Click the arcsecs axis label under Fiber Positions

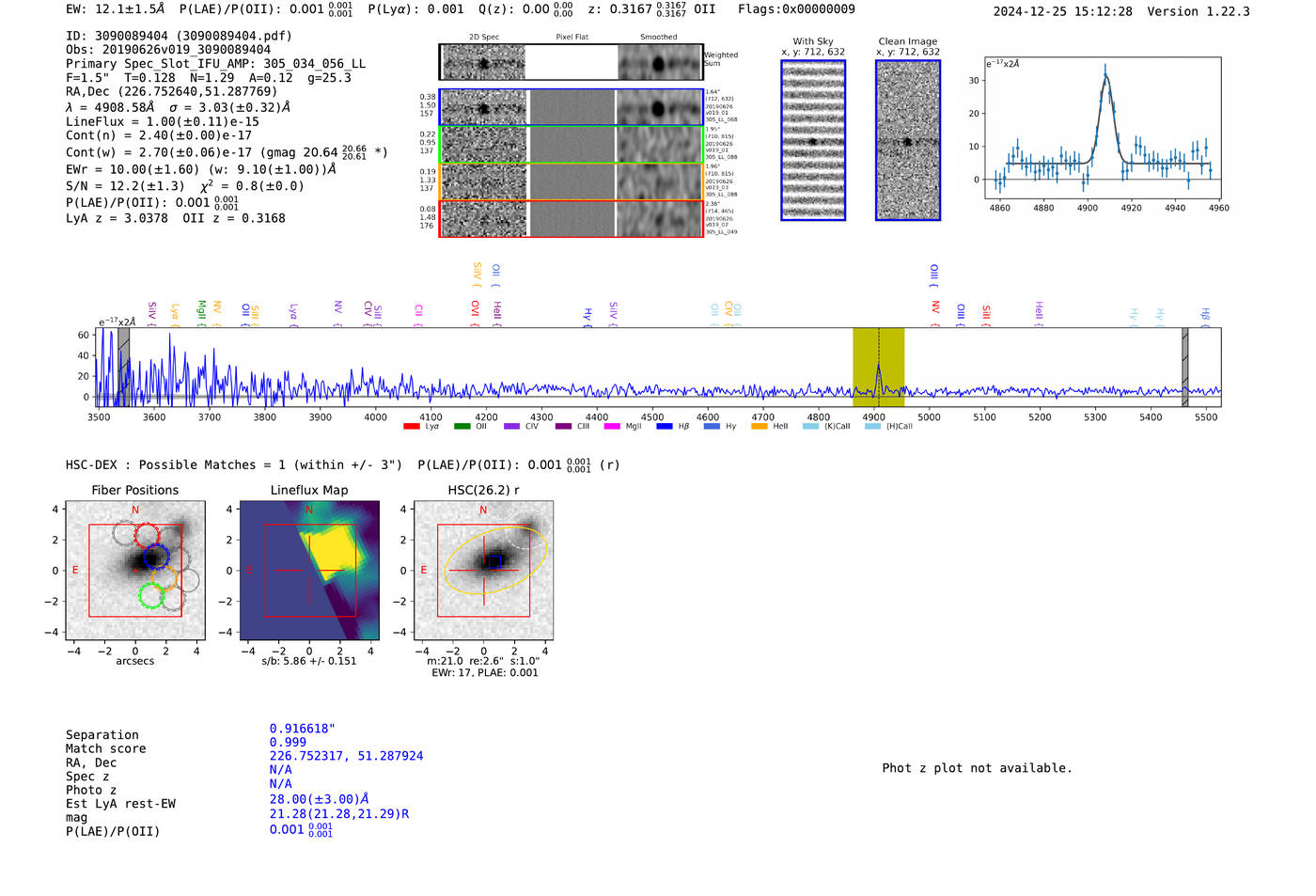(x=135, y=661)
